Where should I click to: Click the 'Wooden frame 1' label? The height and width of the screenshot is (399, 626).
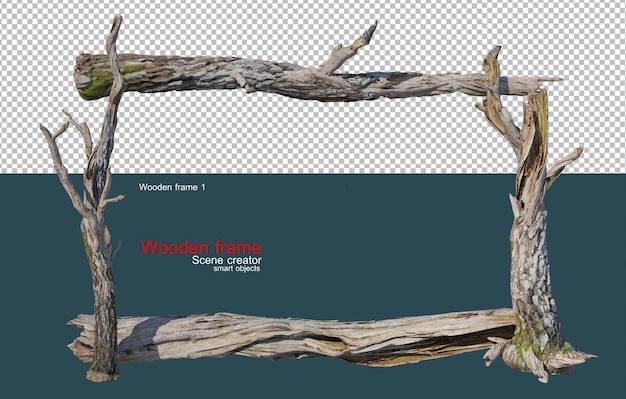(172, 187)
